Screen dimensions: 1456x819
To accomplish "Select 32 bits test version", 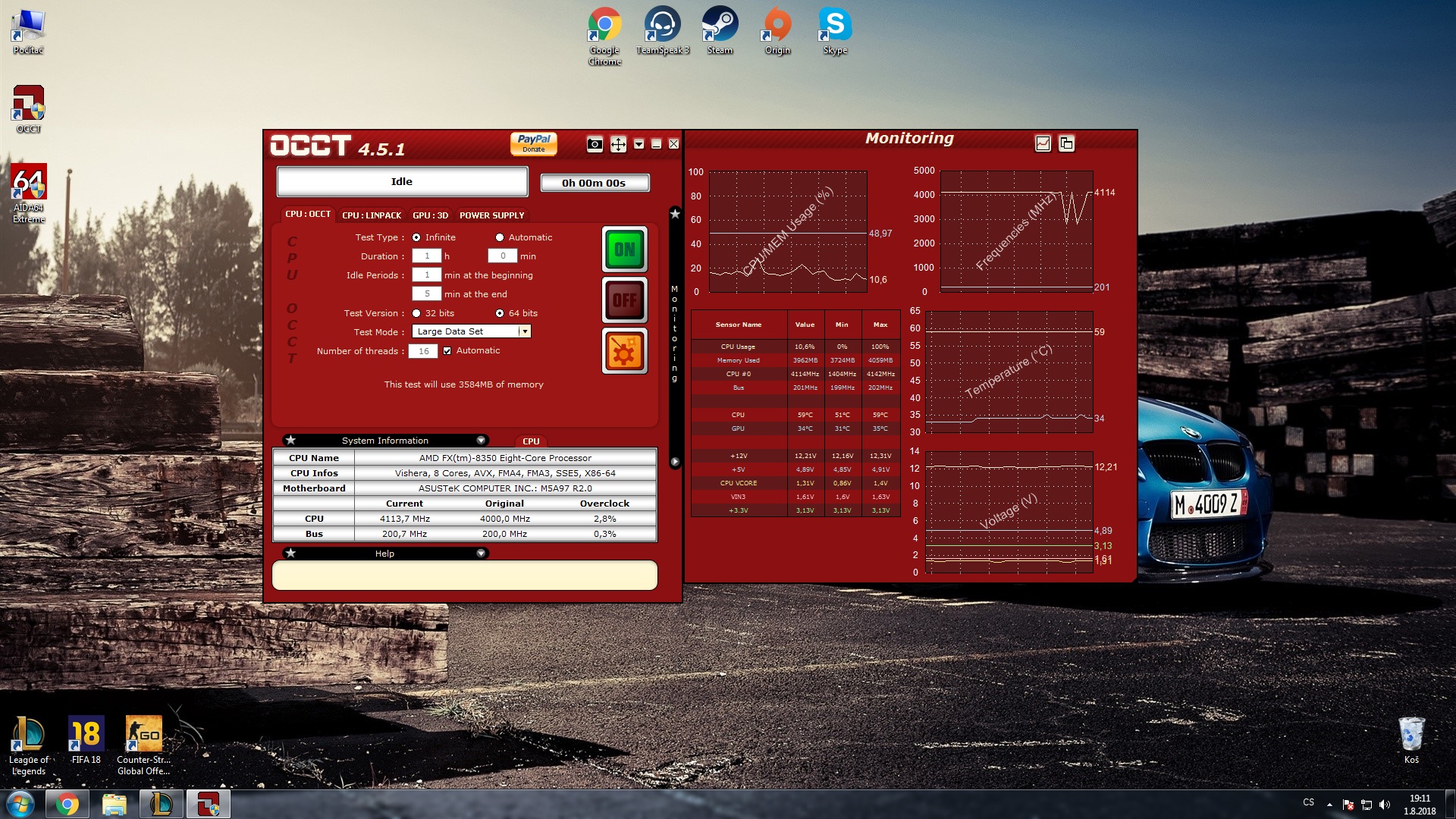I will click(x=416, y=313).
